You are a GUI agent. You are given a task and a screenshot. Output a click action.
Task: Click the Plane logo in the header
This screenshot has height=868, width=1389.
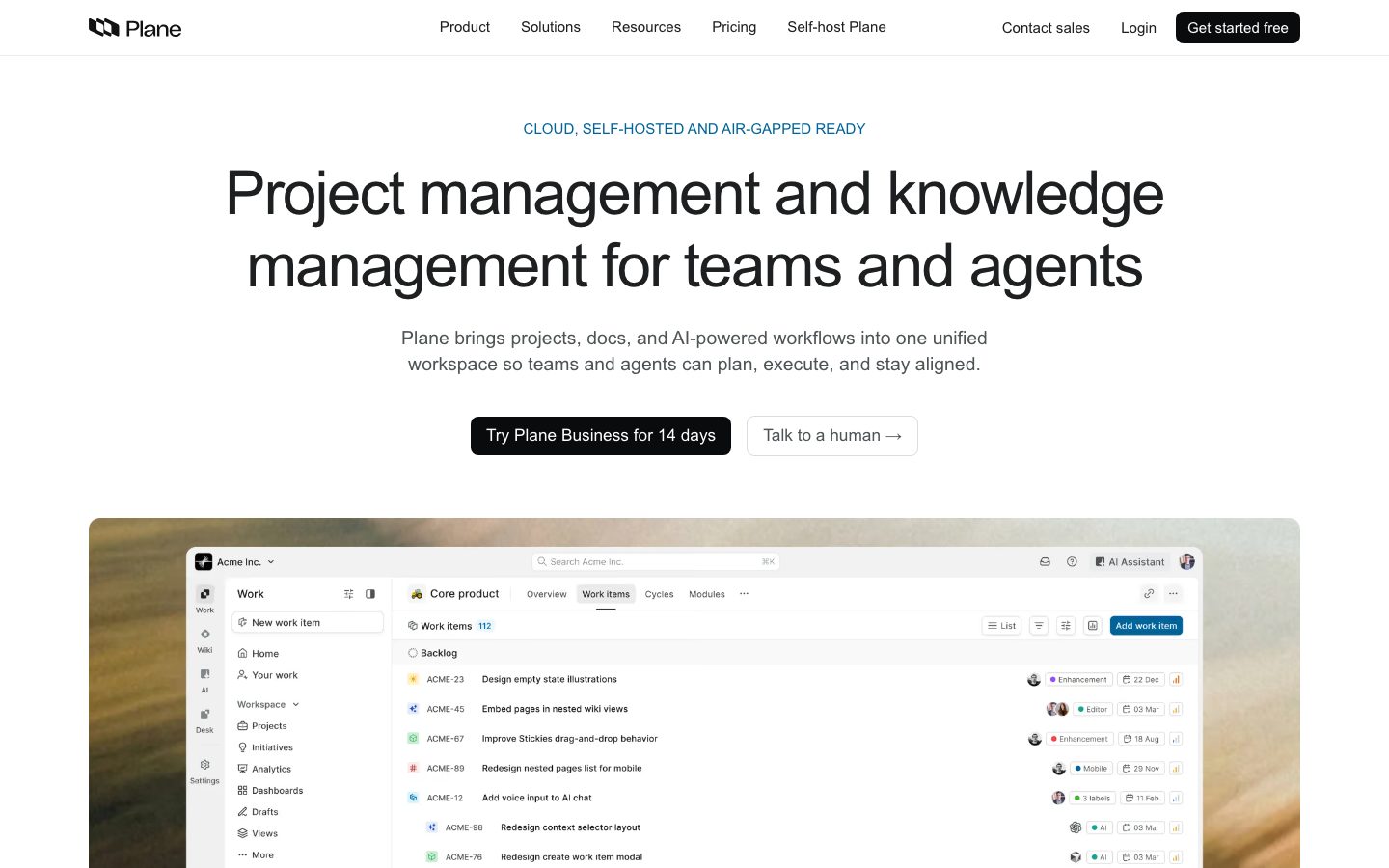(135, 28)
